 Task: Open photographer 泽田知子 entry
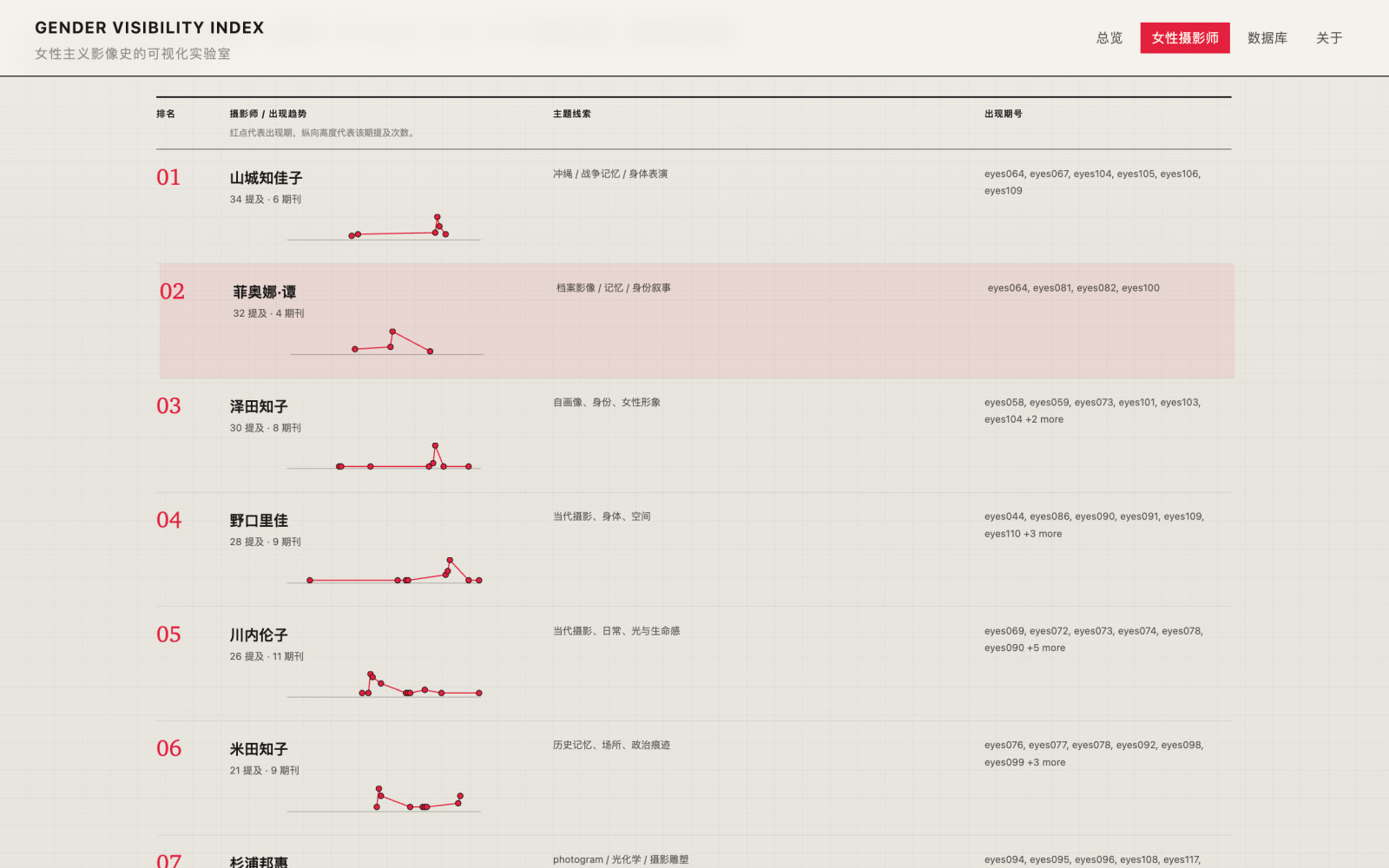[x=259, y=406]
